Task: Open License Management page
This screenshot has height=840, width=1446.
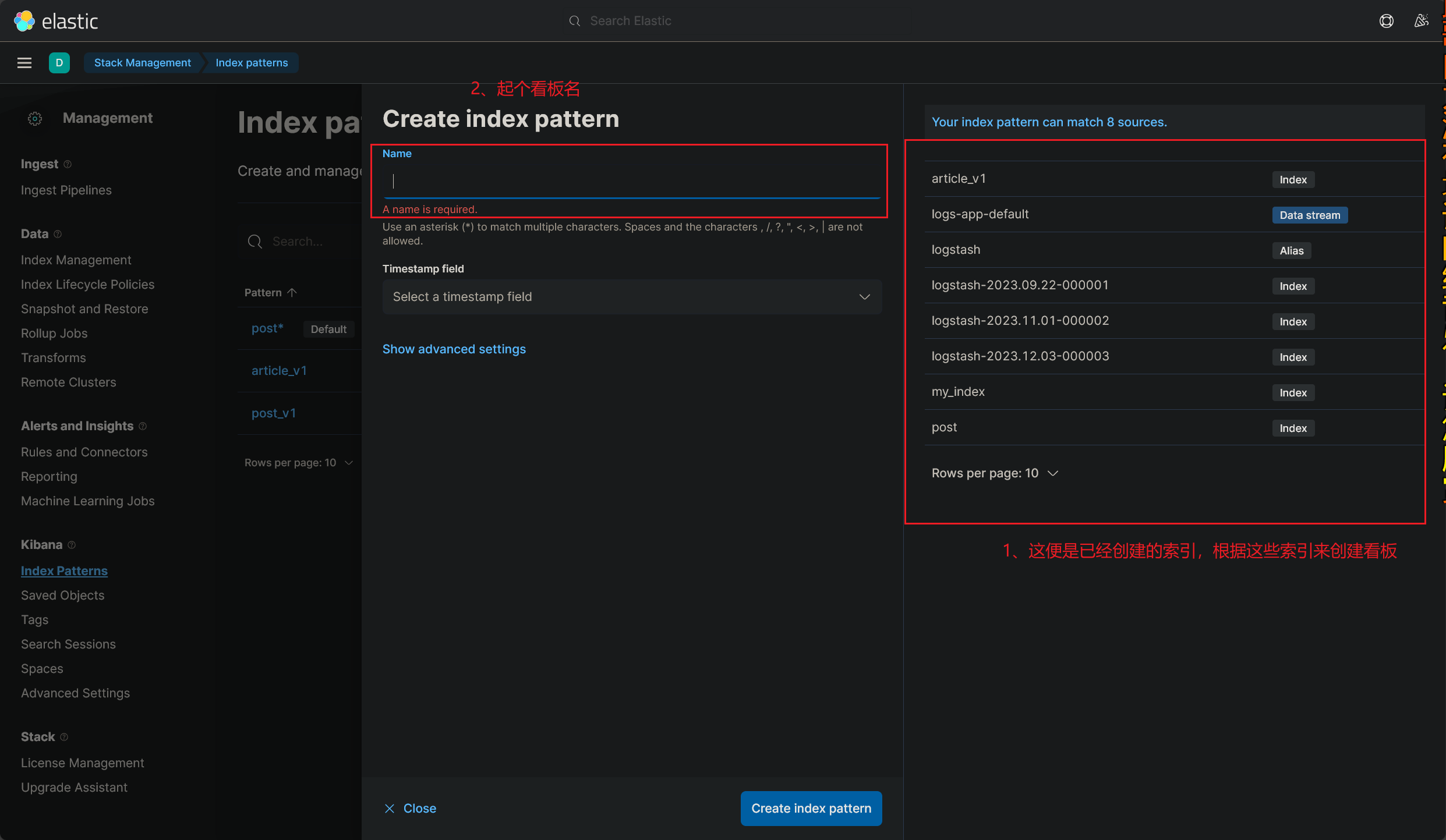Action: click(83, 763)
